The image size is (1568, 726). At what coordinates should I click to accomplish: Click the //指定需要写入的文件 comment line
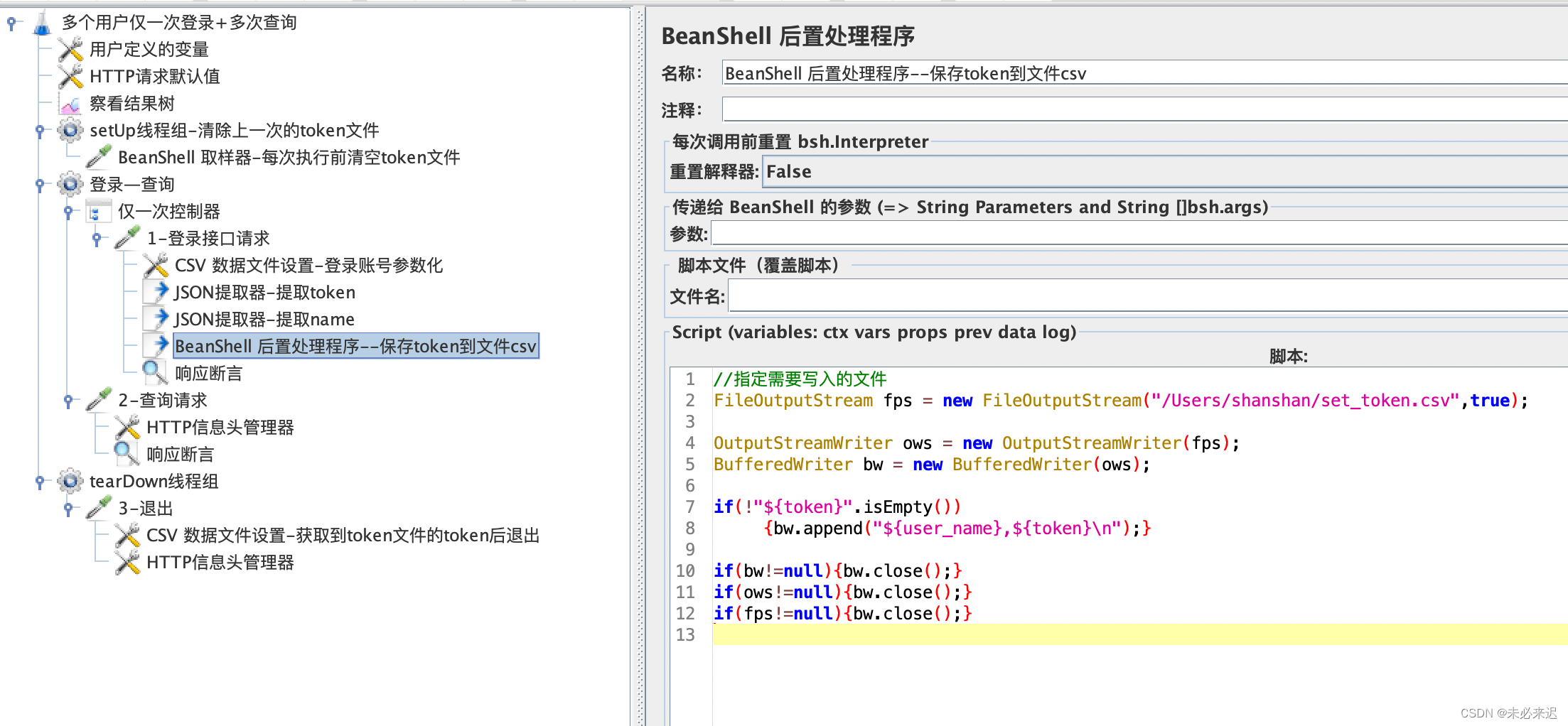[800, 379]
